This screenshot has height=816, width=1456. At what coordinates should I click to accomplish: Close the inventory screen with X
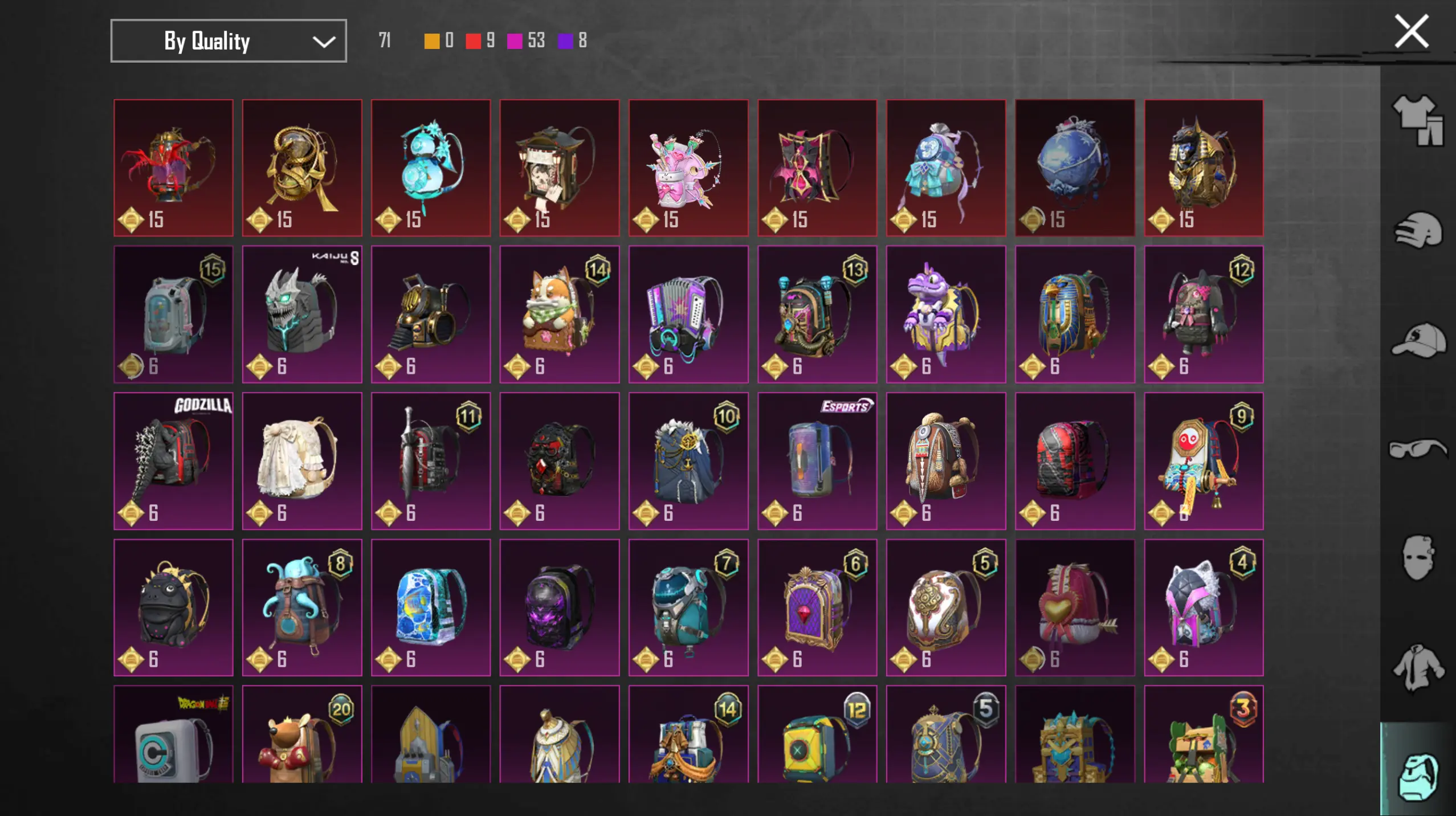1411,31
